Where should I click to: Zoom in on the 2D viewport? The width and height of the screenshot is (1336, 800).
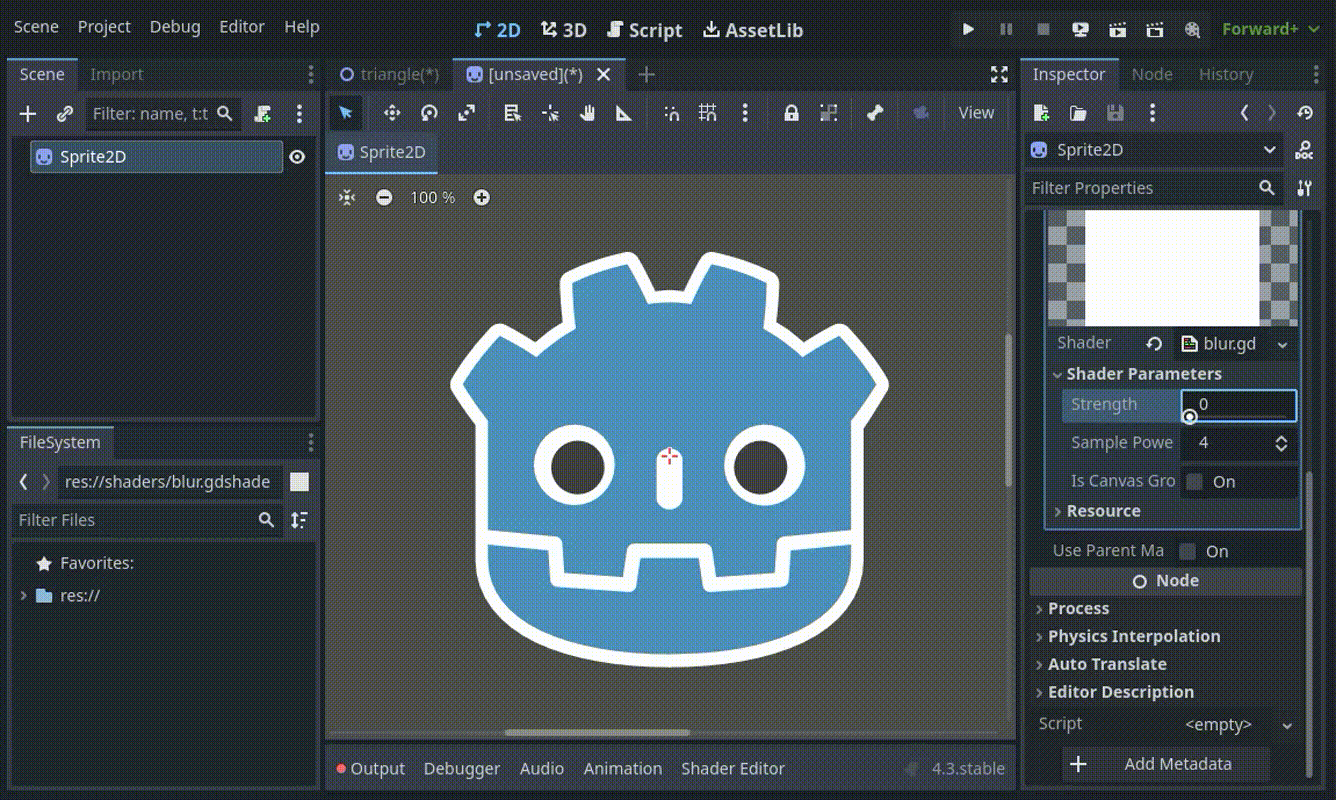481,198
